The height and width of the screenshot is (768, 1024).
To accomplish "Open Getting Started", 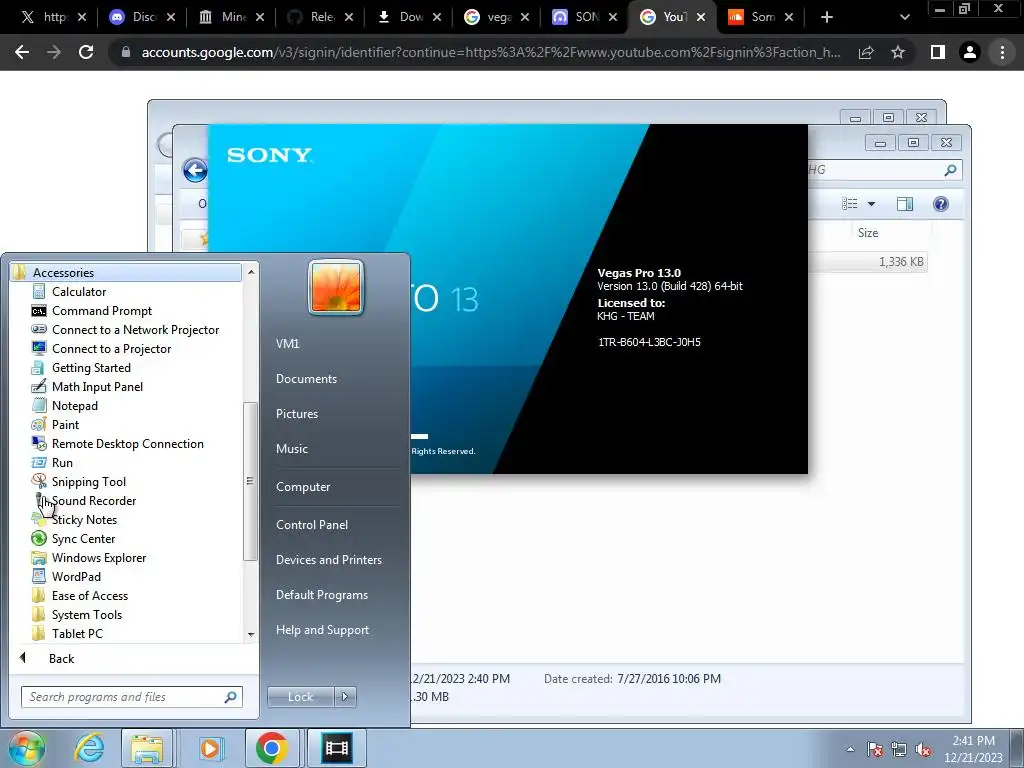I will [x=91, y=368].
